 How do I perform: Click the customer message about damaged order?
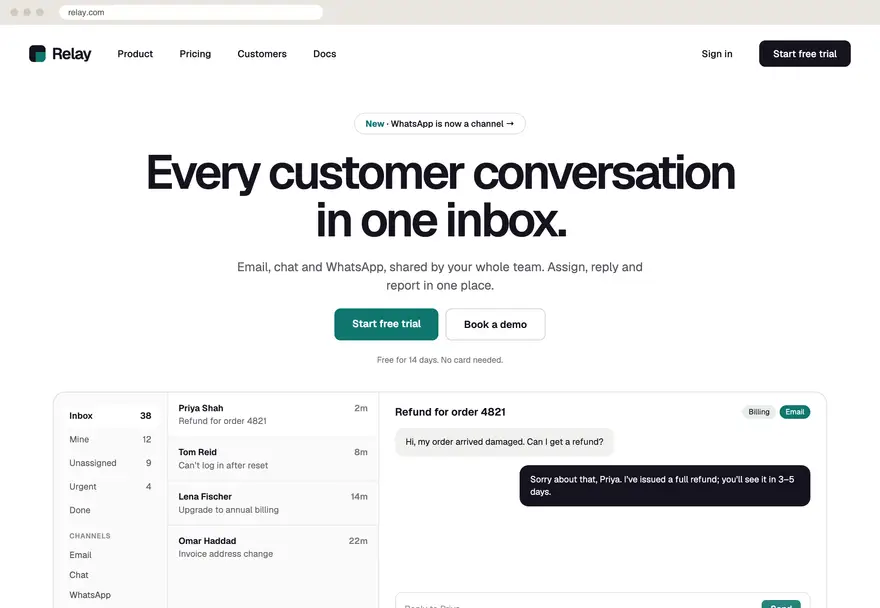click(504, 442)
